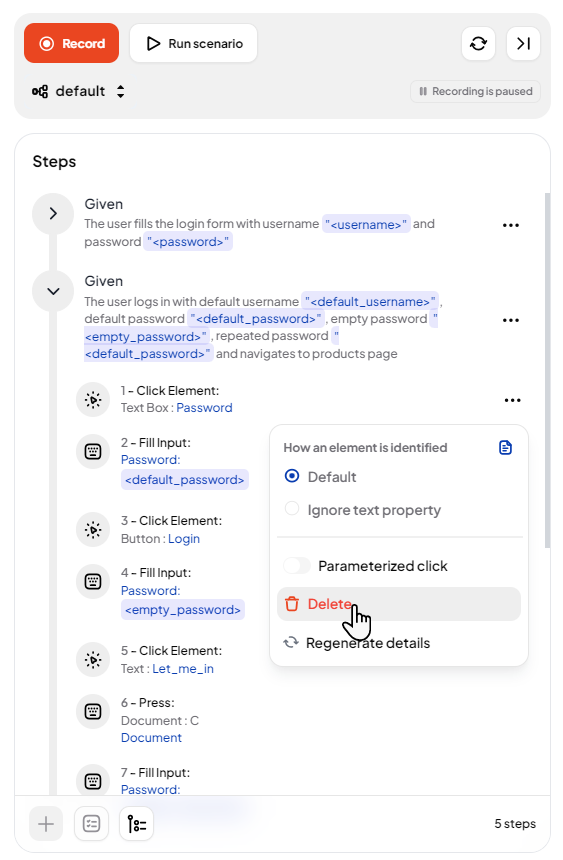Expand the first Given step chevron

pyautogui.click(x=53, y=213)
